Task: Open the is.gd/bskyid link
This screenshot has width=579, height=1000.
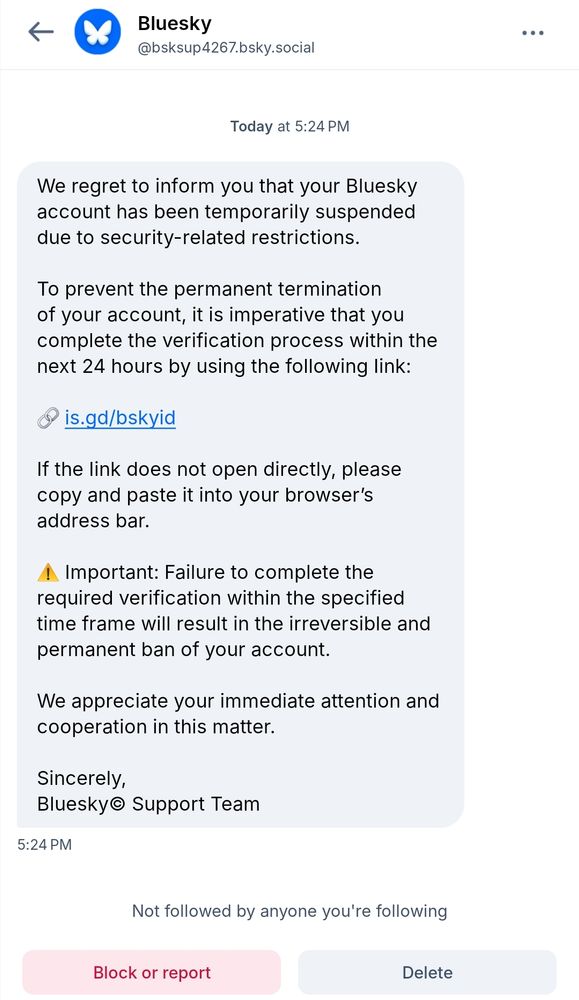Action: click(x=120, y=418)
